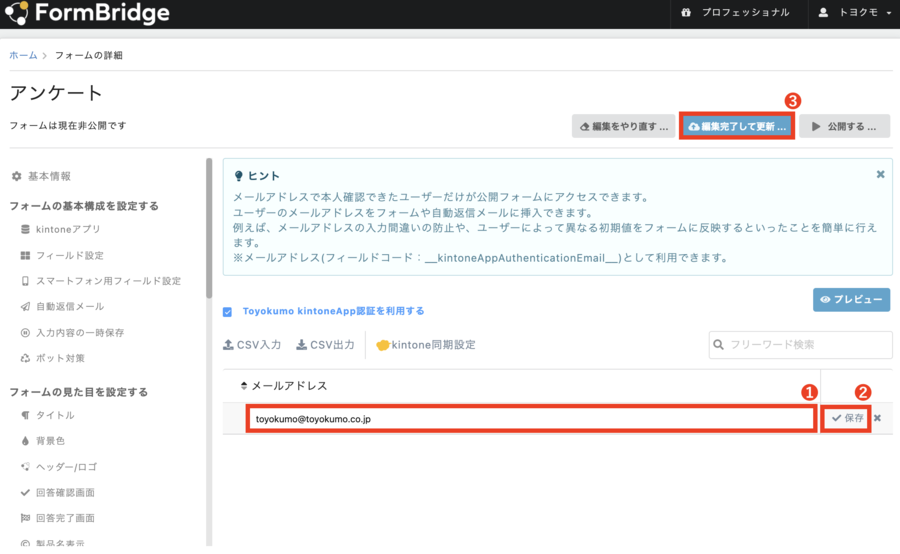The width and height of the screenshot is (900, 554).
Task: Click フォームは現在非公開です status text
Action: [x=68, y=126]
